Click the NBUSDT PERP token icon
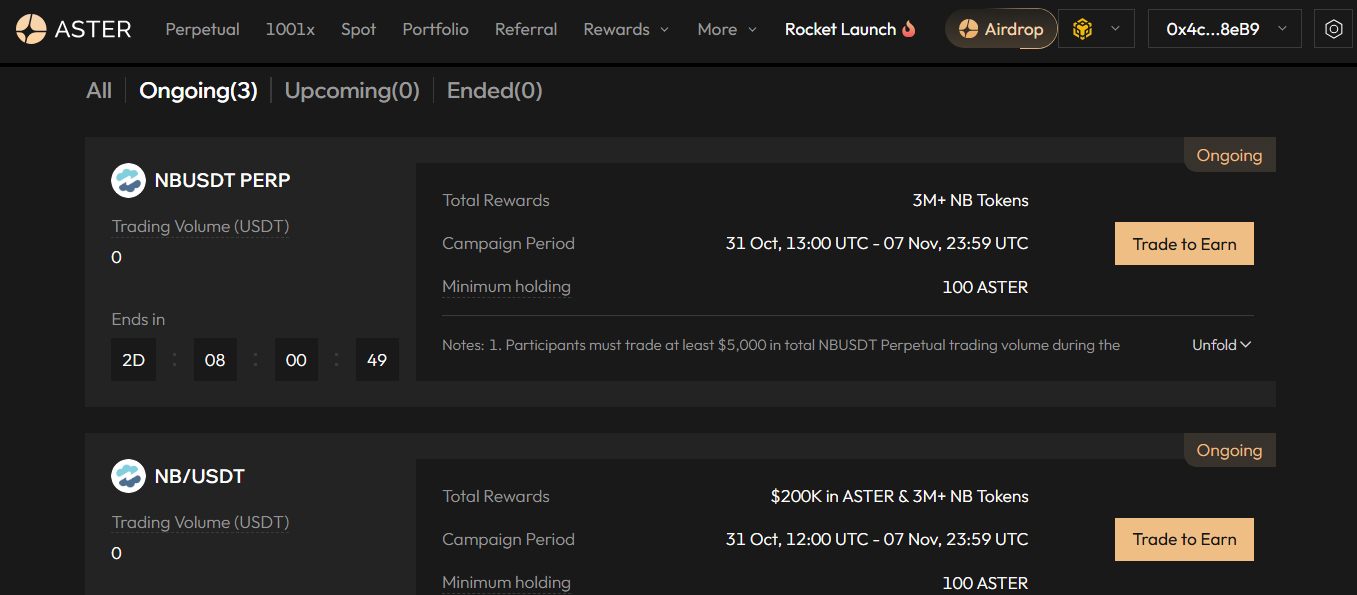The image size is (1357, 595). click(x=128, y=181)
